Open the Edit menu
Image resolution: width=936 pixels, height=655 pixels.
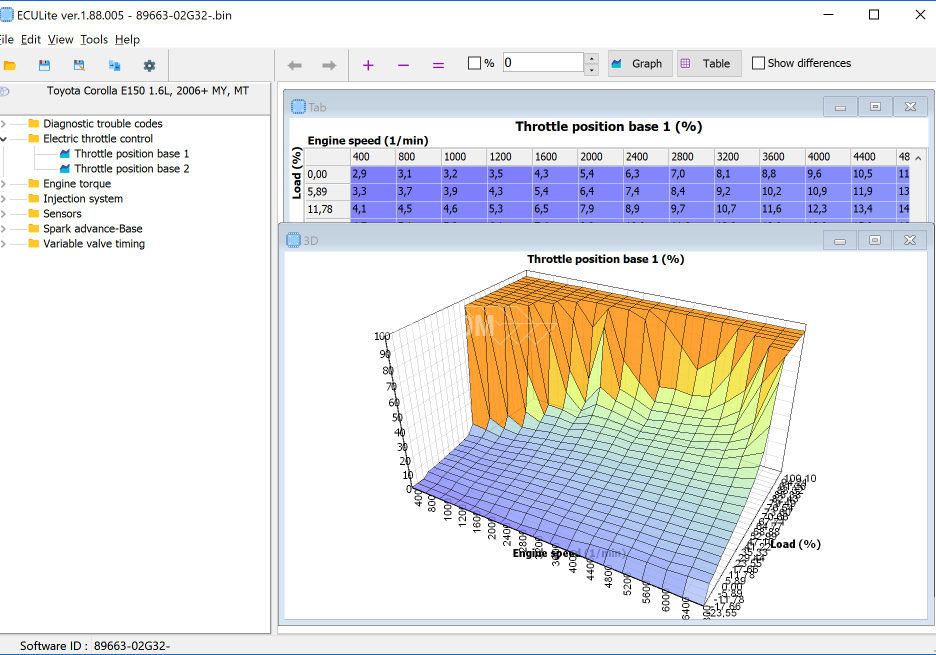tap(31, 39)
